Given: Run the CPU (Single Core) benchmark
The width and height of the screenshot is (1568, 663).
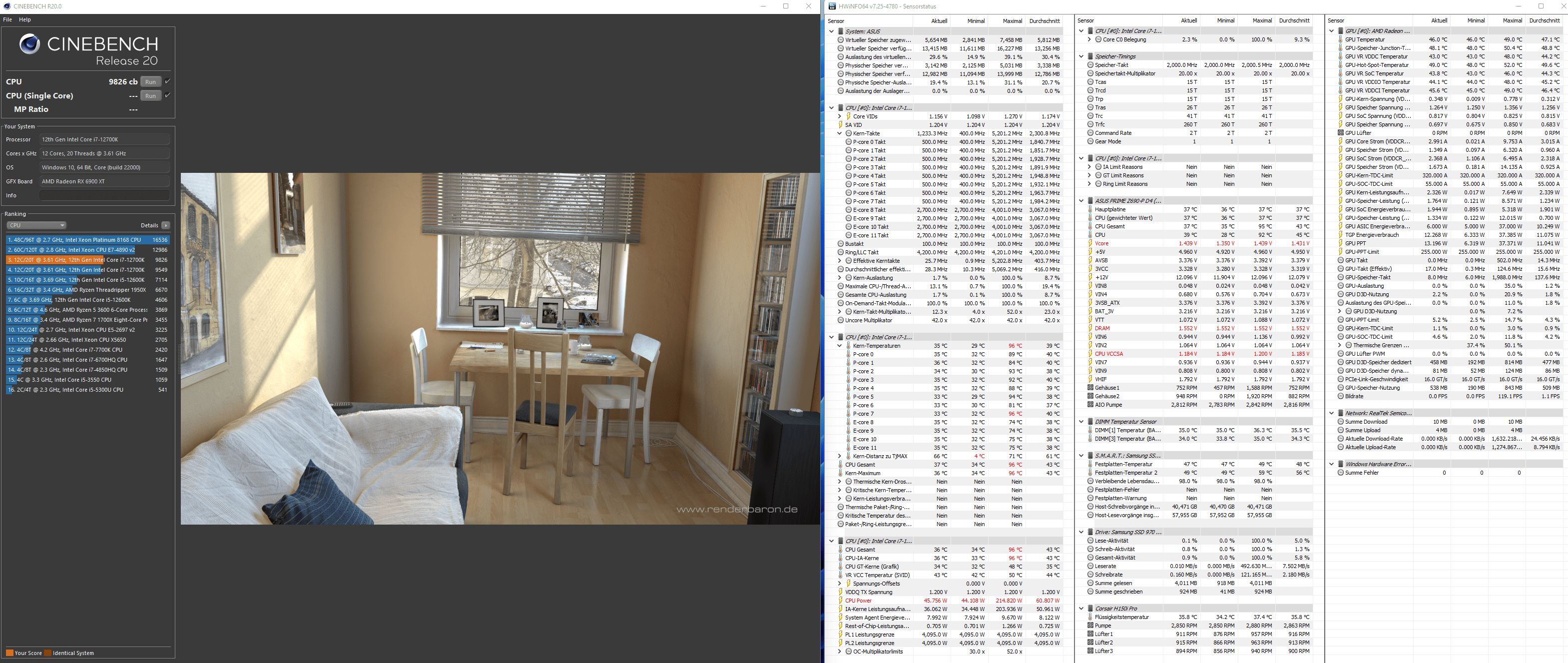Looking at the screenshot, I should coord(150,95).
